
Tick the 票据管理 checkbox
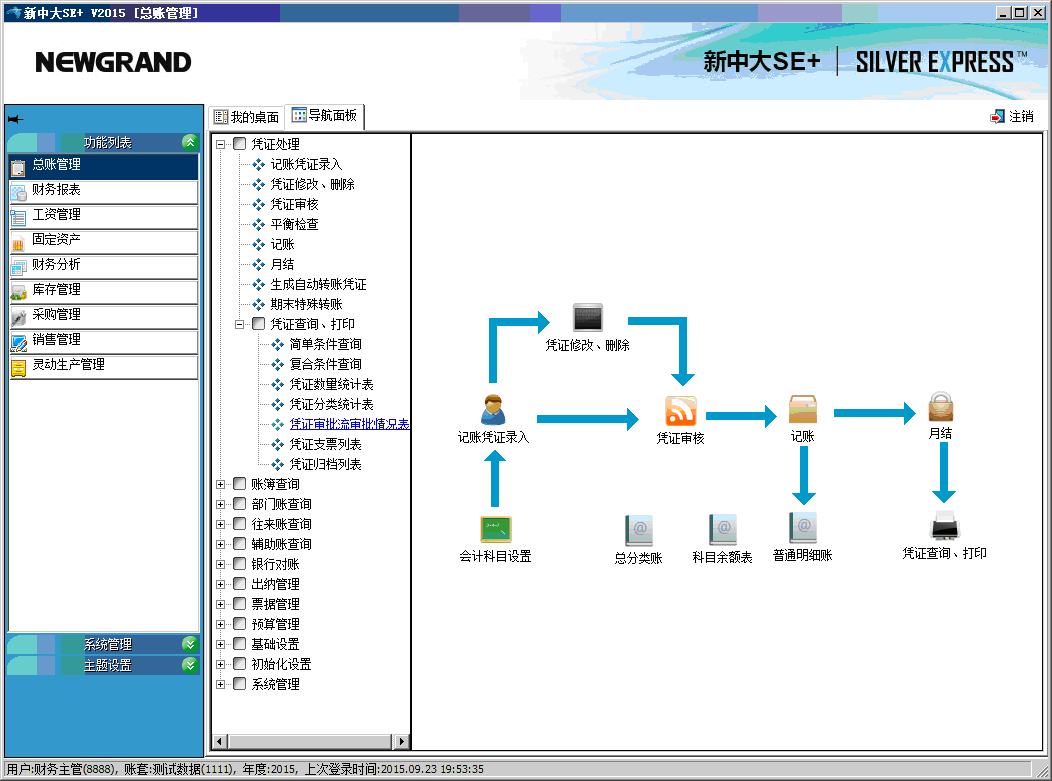pyautogui.click(x=240, y=604)
